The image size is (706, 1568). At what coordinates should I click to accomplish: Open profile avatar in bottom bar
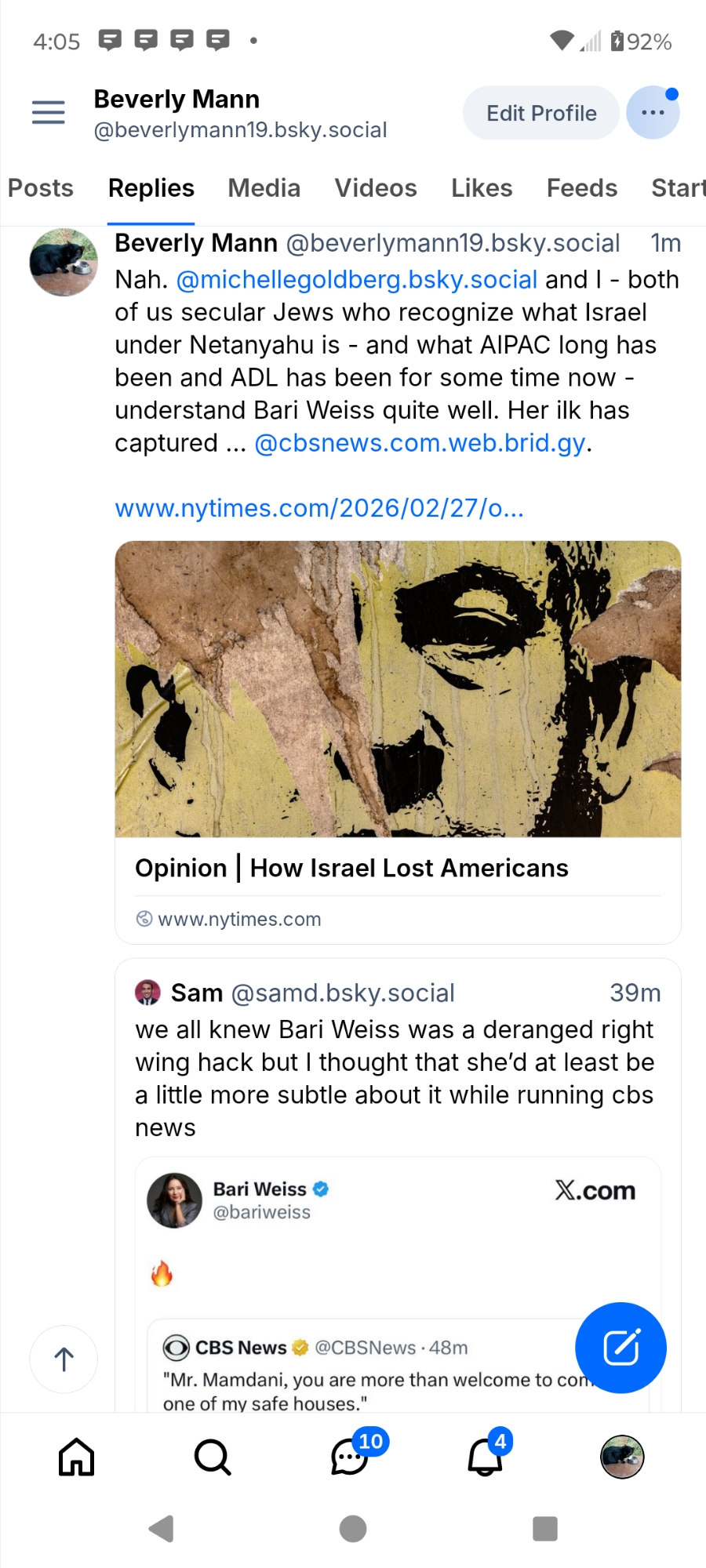(x=622, y=1457)
